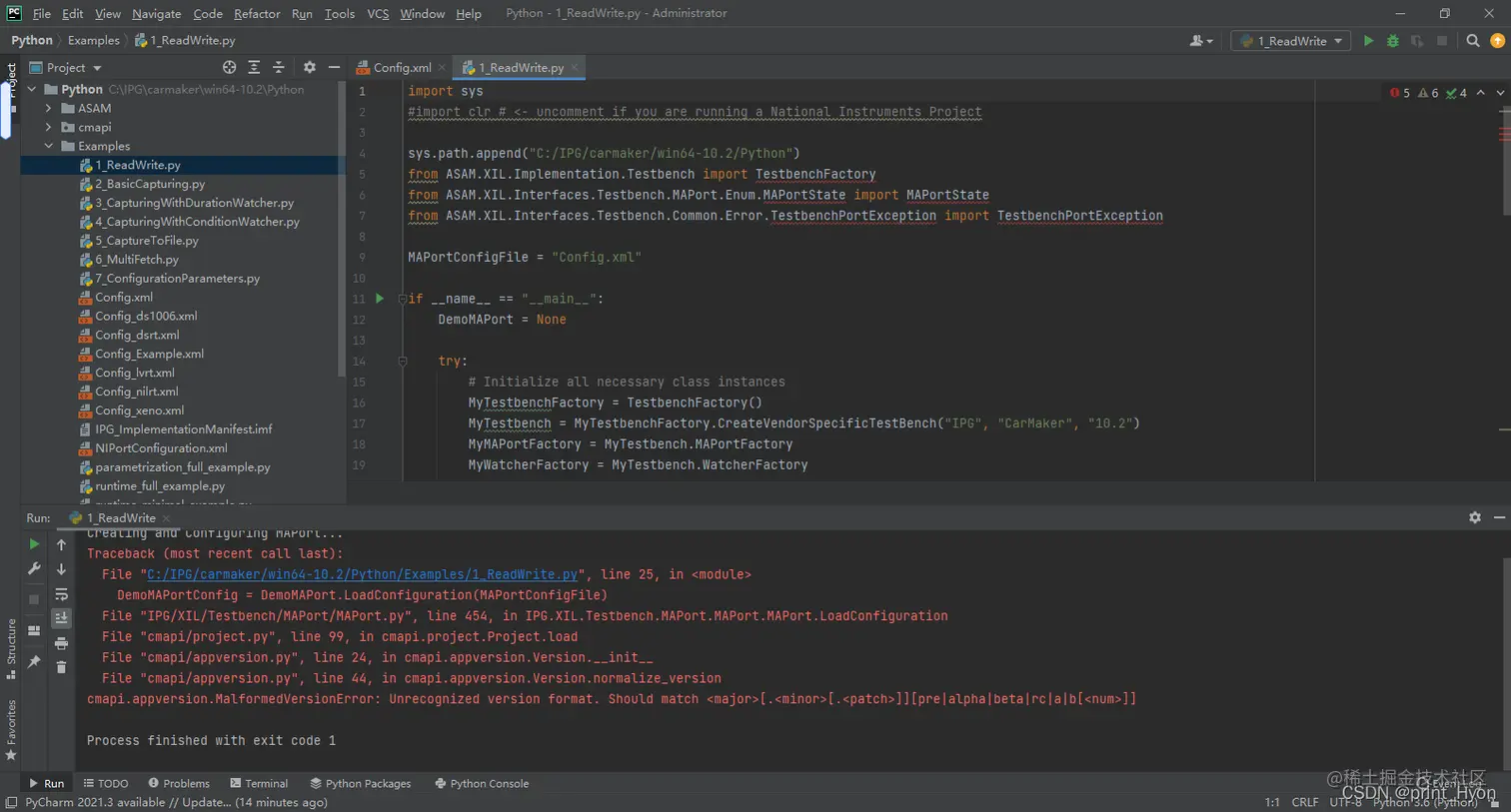Click the down-the-stack-trace arrow
Screen dimensions: 1511x812
click(x=61, y=569)
